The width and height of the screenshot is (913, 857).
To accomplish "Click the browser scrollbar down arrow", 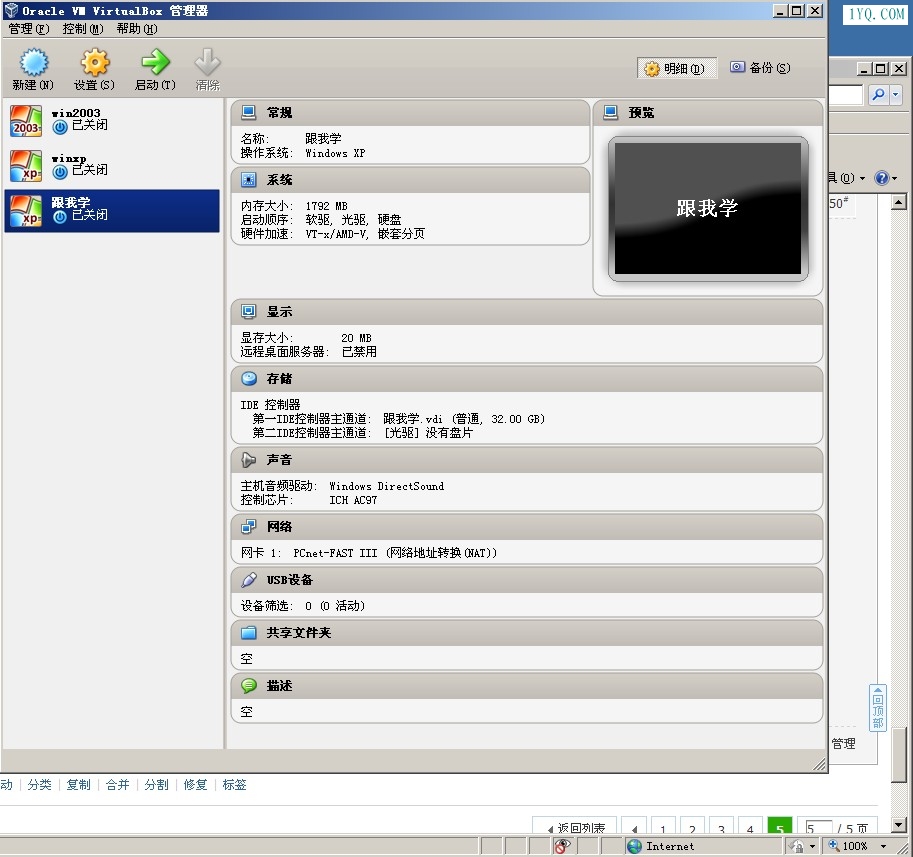I will click(898, 825).
